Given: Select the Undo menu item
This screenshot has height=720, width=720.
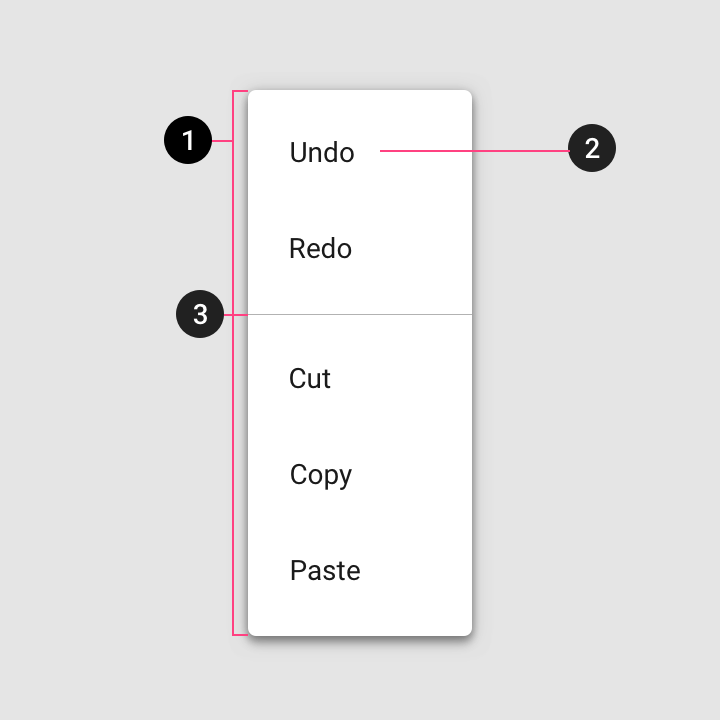Looking at the screenshot, I should (360, 152).
